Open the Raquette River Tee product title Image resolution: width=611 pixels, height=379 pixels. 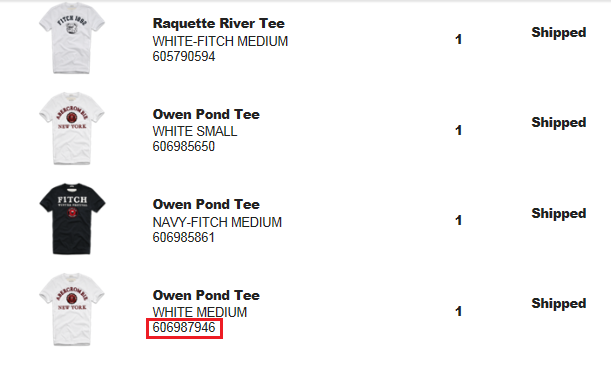click(x=219, y=23)
